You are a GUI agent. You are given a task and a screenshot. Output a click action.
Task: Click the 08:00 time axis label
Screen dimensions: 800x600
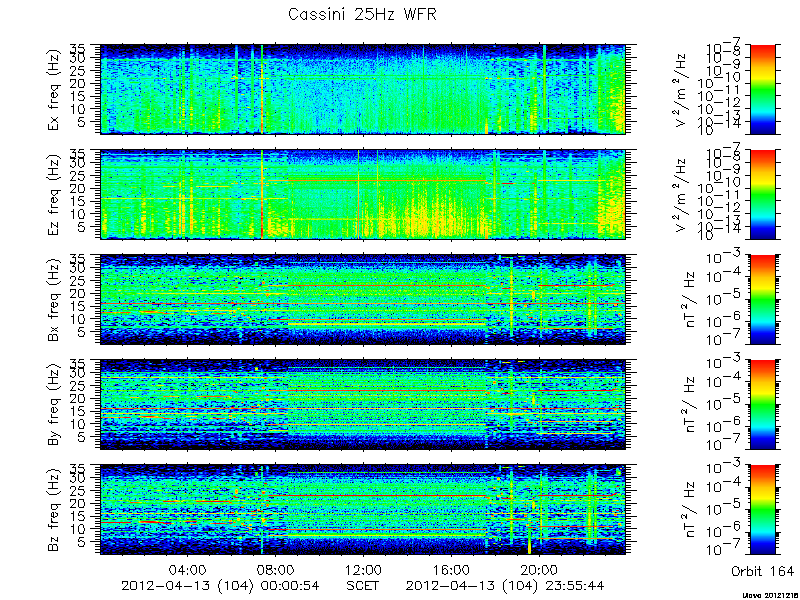coord(276,569)
